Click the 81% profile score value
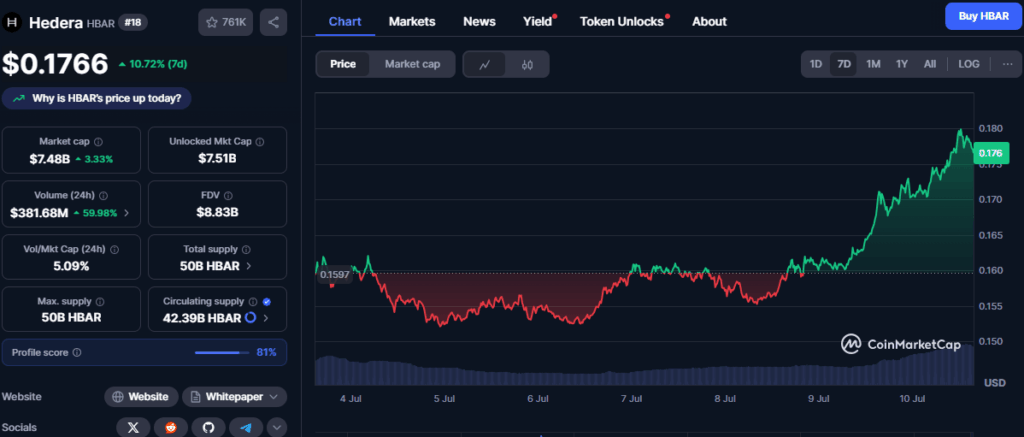The height and width of the screenshot is (437, 1024). click(266, 353)
